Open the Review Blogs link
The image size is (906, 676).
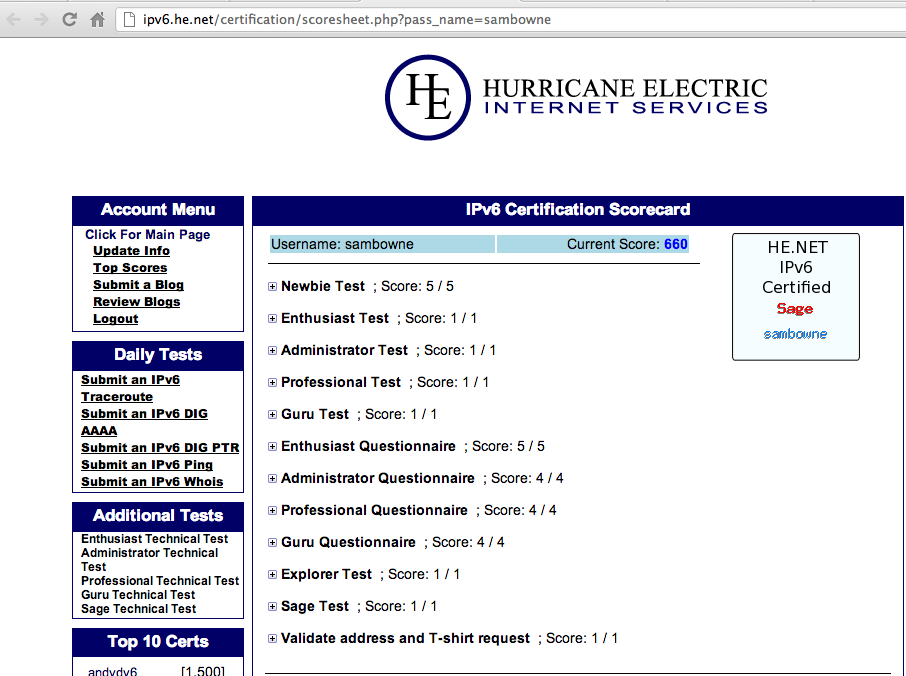[136, 302]
